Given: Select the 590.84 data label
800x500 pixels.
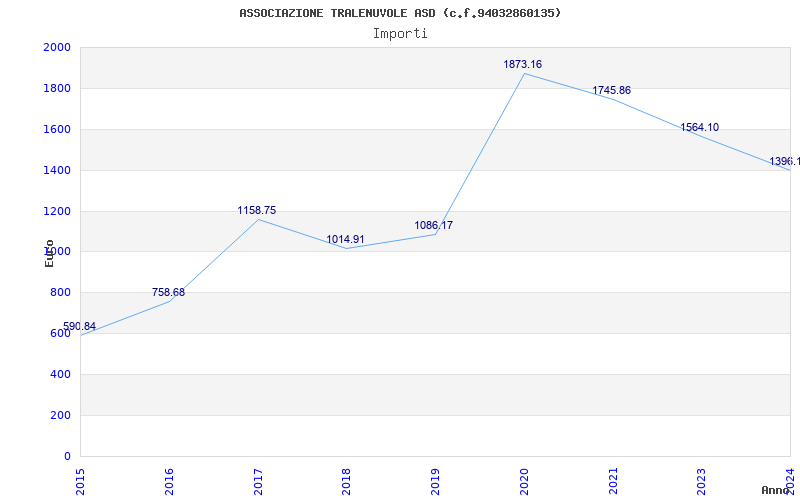Looking at the screenshot, I should point(80,327).
